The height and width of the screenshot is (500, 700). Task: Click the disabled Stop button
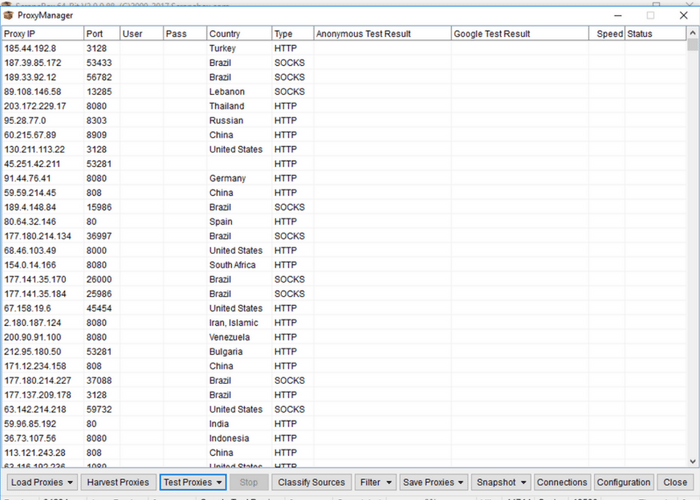coord(248,482)
